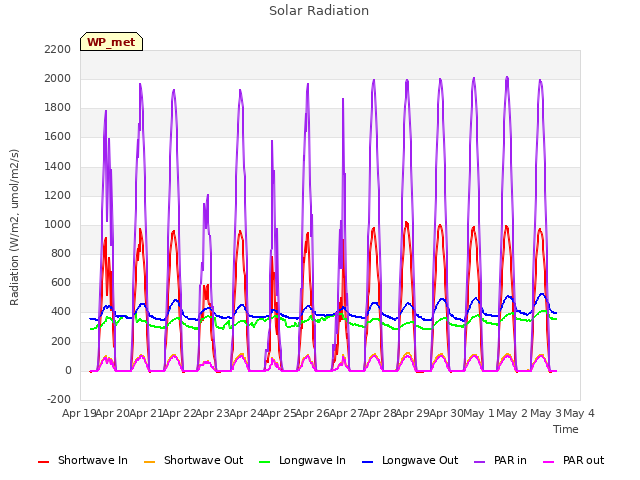Click the Apr 25 x-axis label
The width and height of the screenshot is (640, 480).
[x=280, y=413]
